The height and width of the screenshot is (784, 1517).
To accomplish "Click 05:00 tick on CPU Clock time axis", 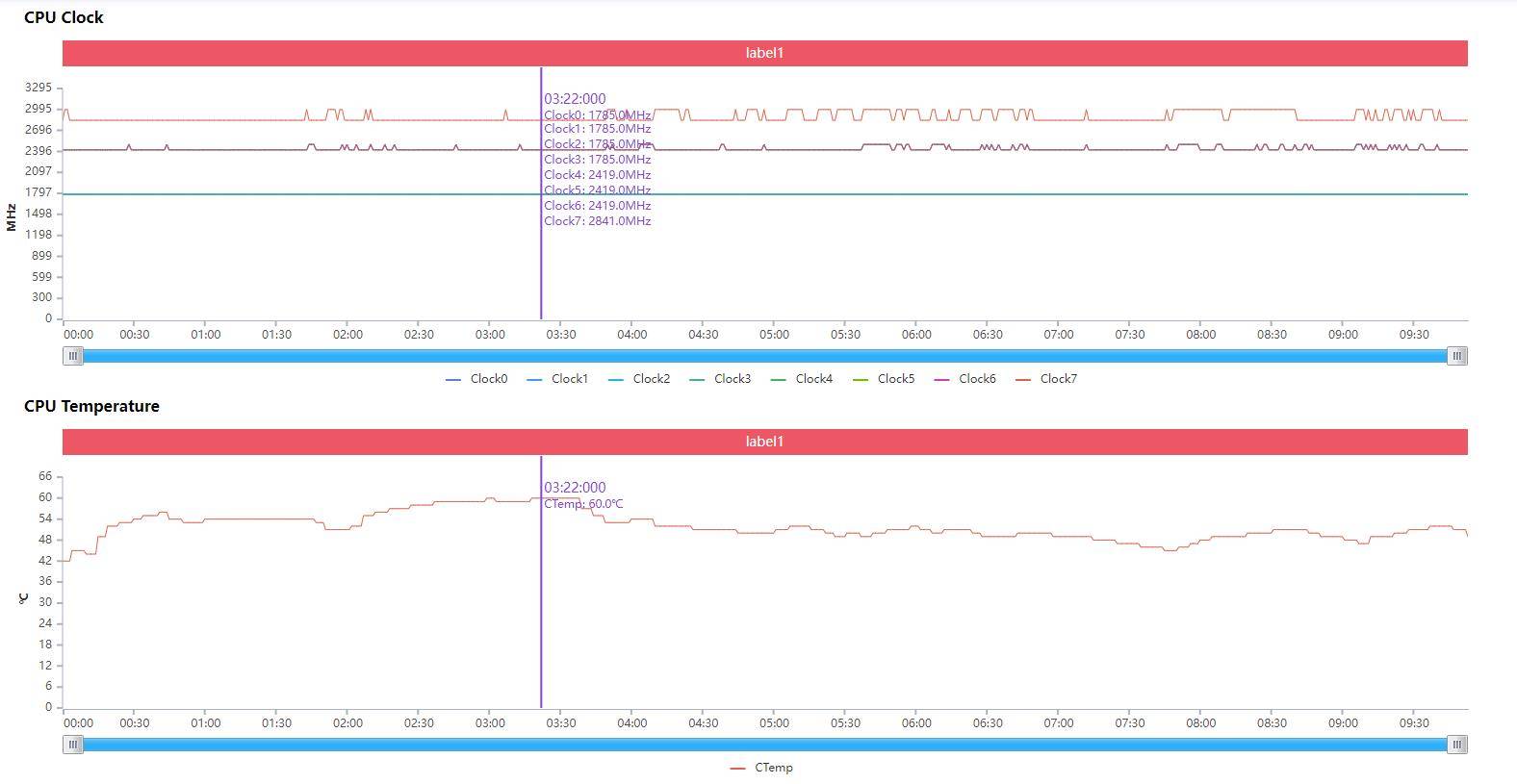I will (x=774, y=335).
